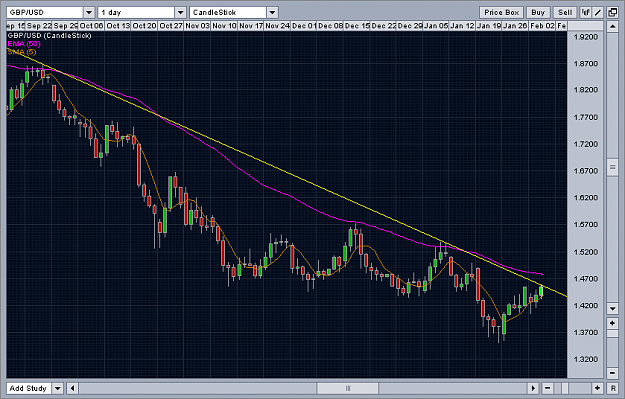
Task: Click the vertical scroll down arrow
Action: (612, 308)
